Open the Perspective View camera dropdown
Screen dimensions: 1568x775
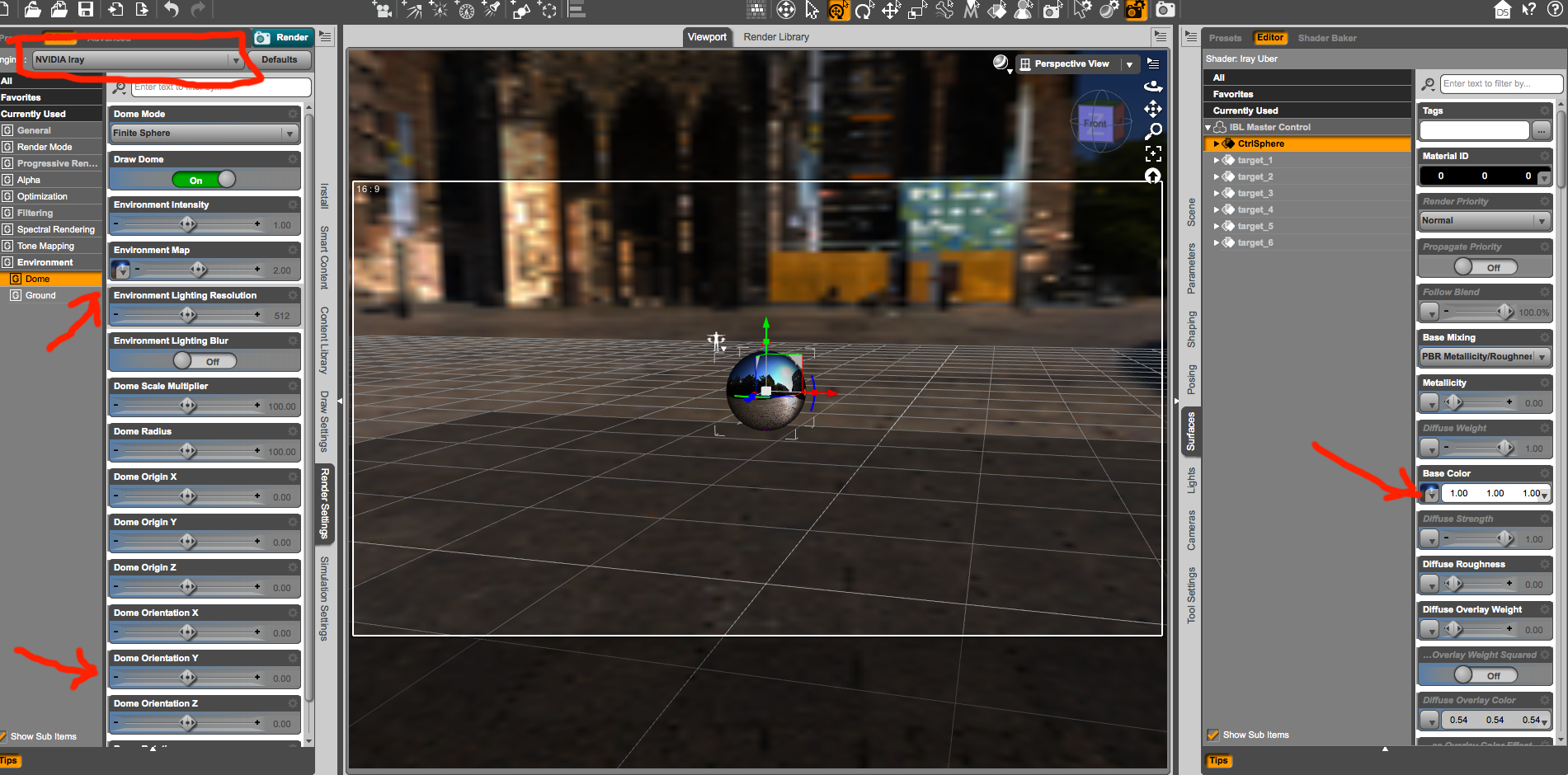1077,63
